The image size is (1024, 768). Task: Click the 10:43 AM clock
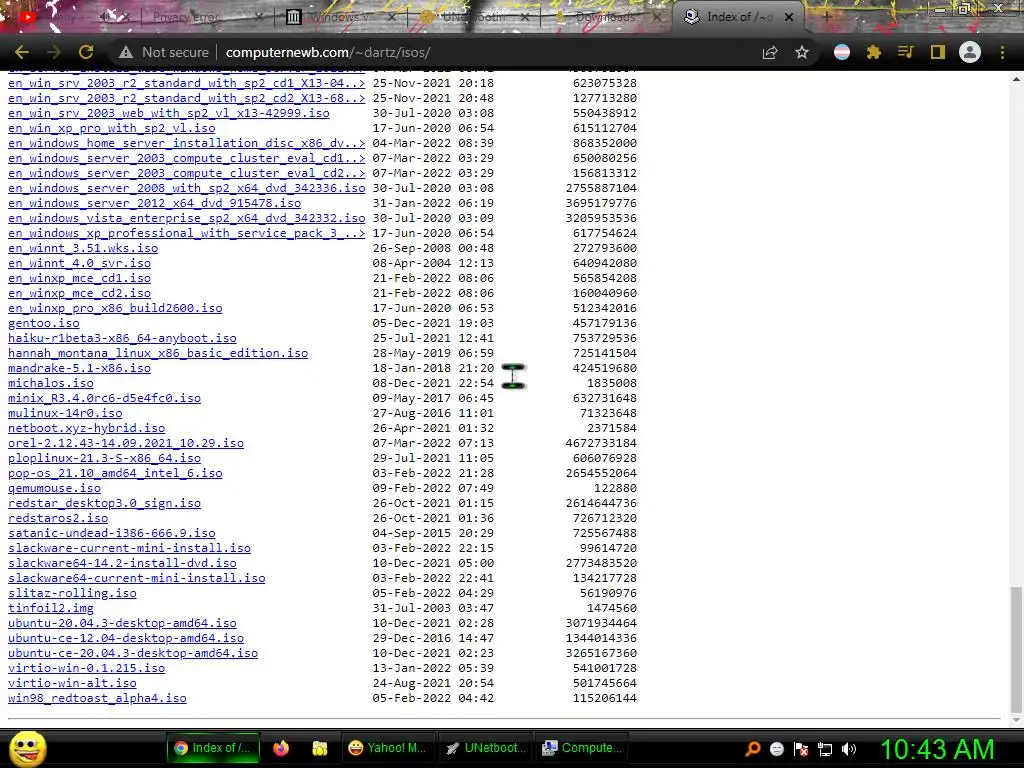[937, 750]
